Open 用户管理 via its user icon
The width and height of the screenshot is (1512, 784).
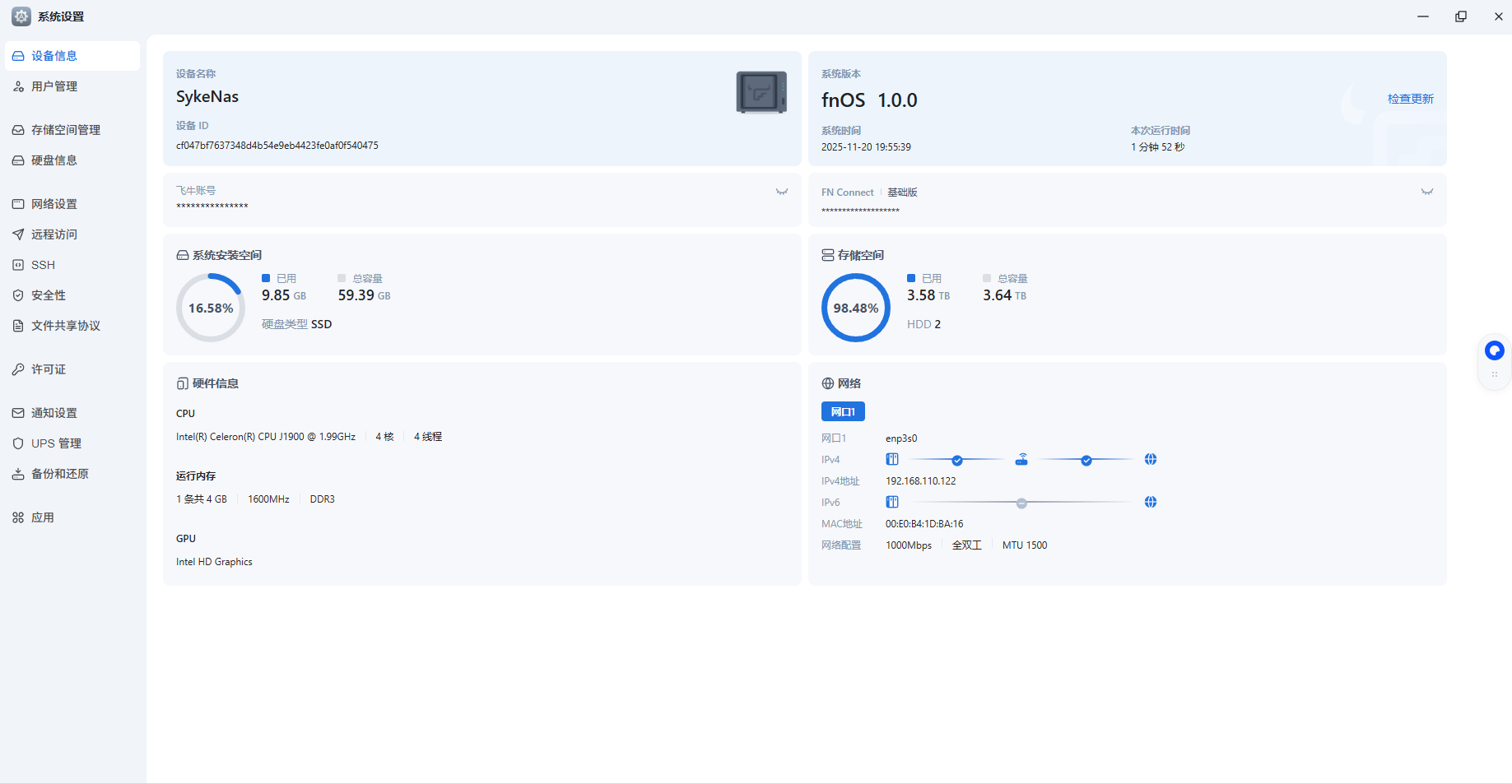[18, 86]
